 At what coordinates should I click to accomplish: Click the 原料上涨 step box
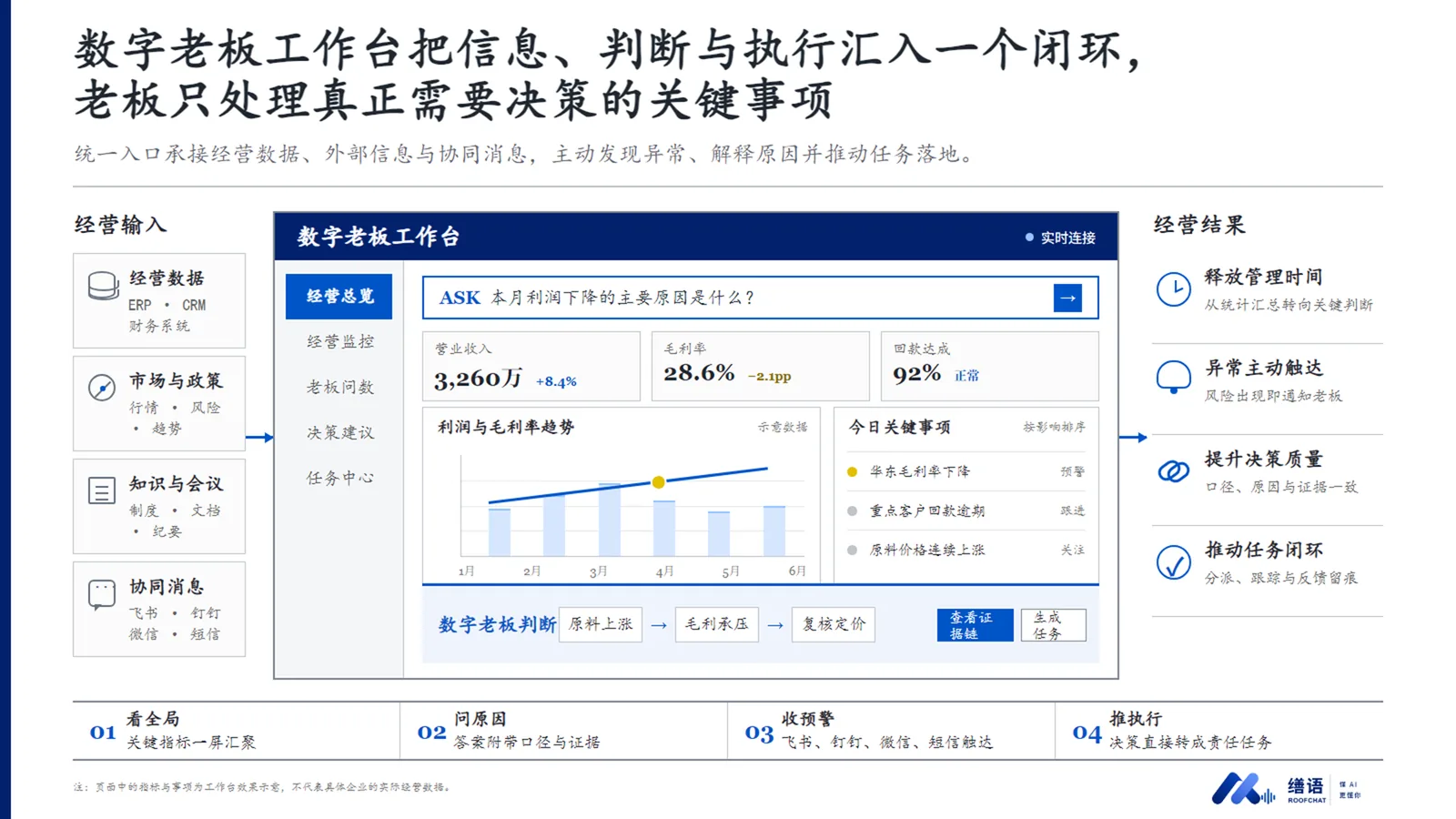pyautogui.click(x=601, y=625)
